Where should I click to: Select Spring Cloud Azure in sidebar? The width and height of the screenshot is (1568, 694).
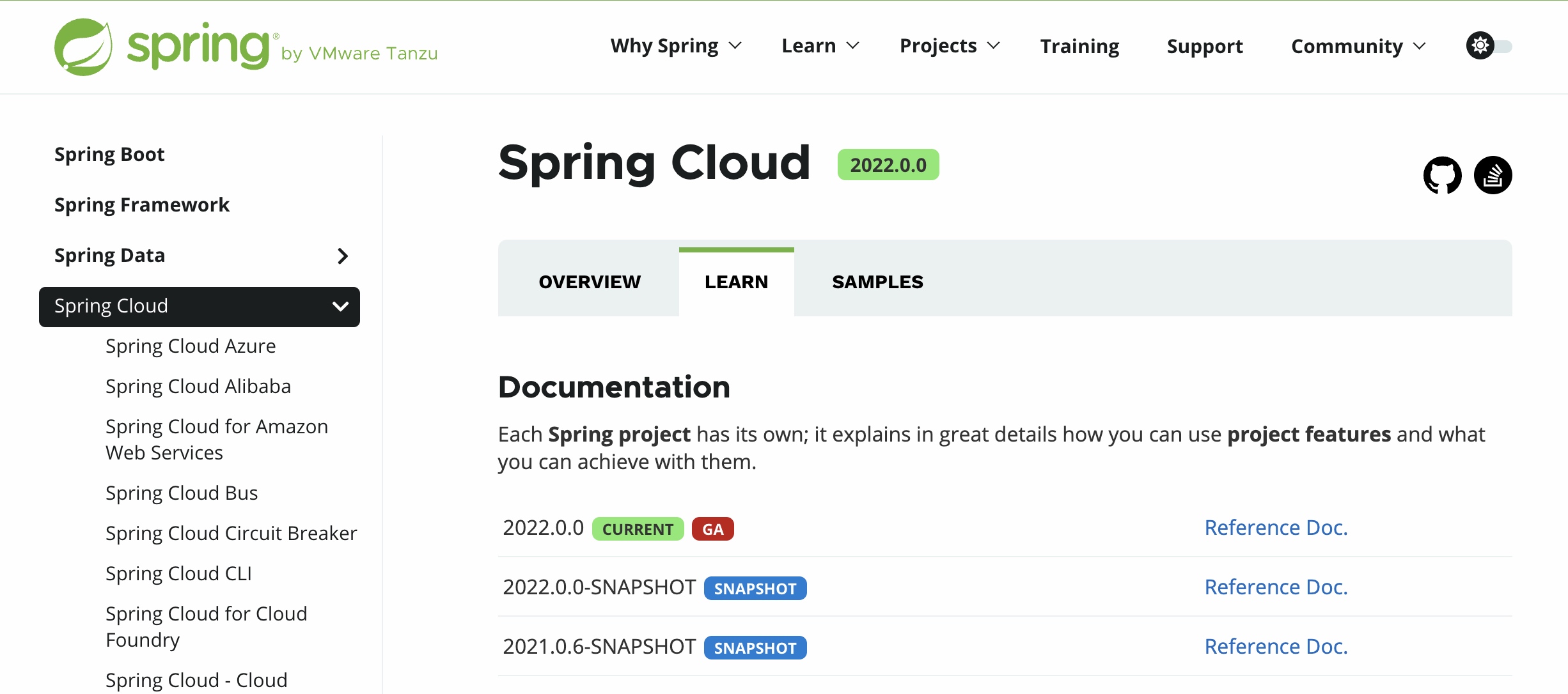point(191,346)
